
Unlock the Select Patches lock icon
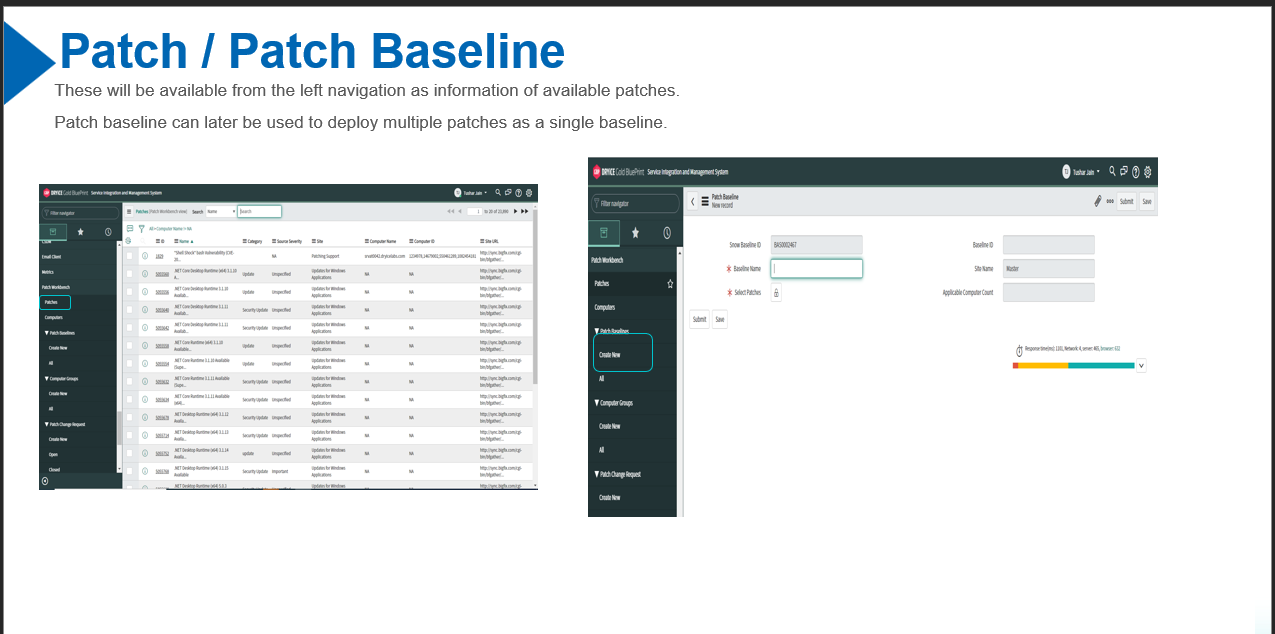click(x=777, y=293)
